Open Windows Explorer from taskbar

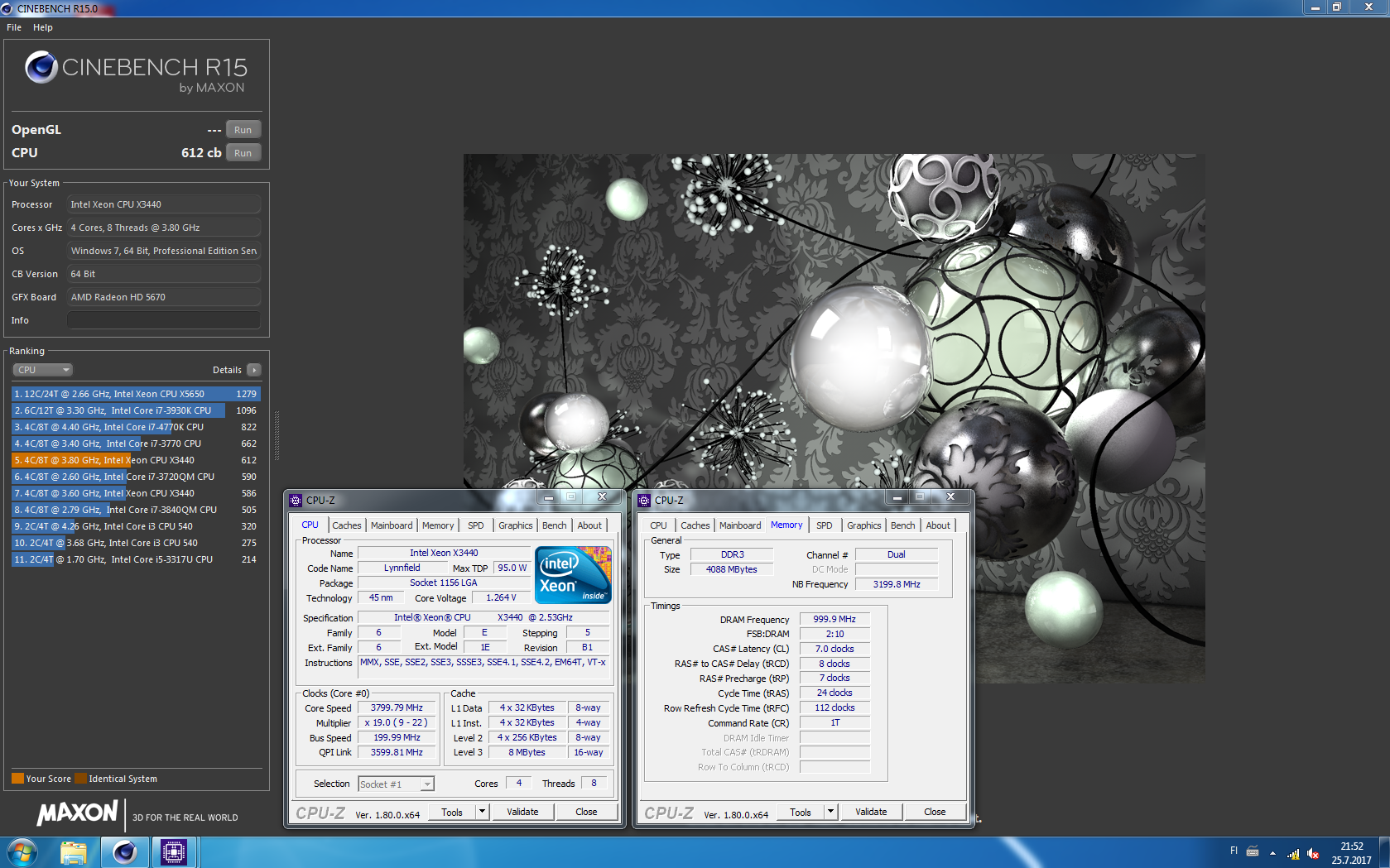click(74, 852)
